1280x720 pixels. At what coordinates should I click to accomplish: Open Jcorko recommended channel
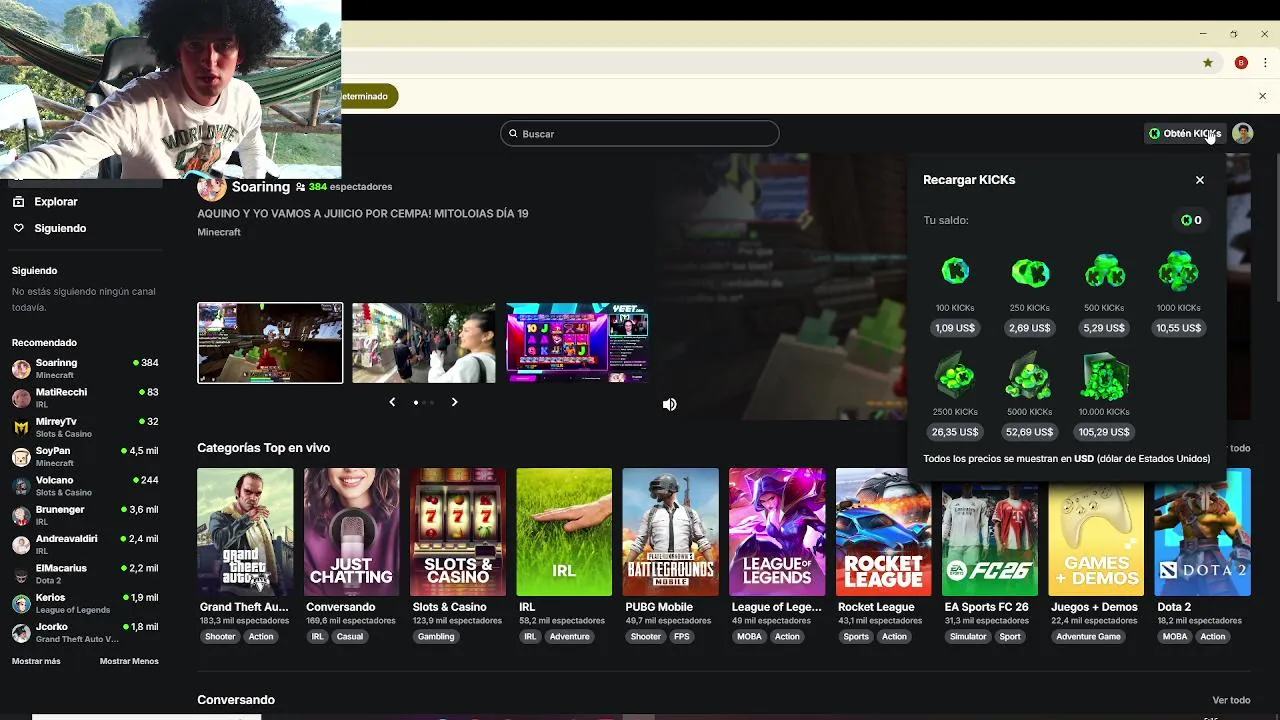tap(85, 632)
